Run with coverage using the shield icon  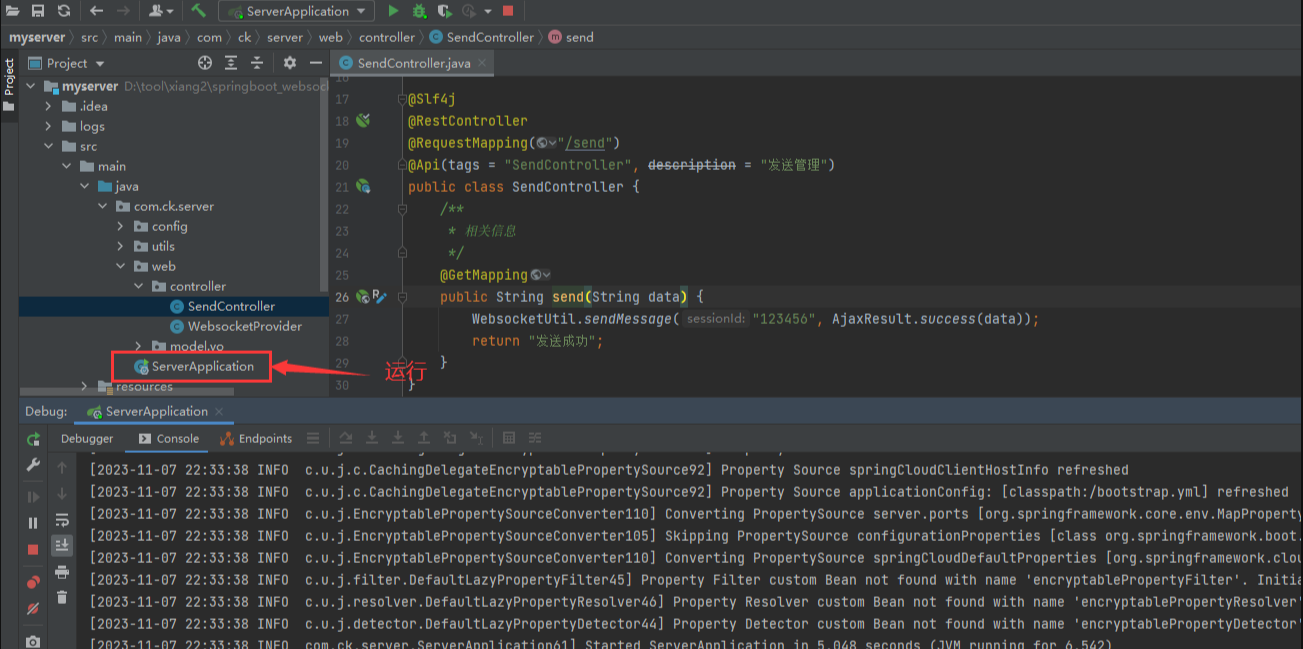click(x=444, y=11)
